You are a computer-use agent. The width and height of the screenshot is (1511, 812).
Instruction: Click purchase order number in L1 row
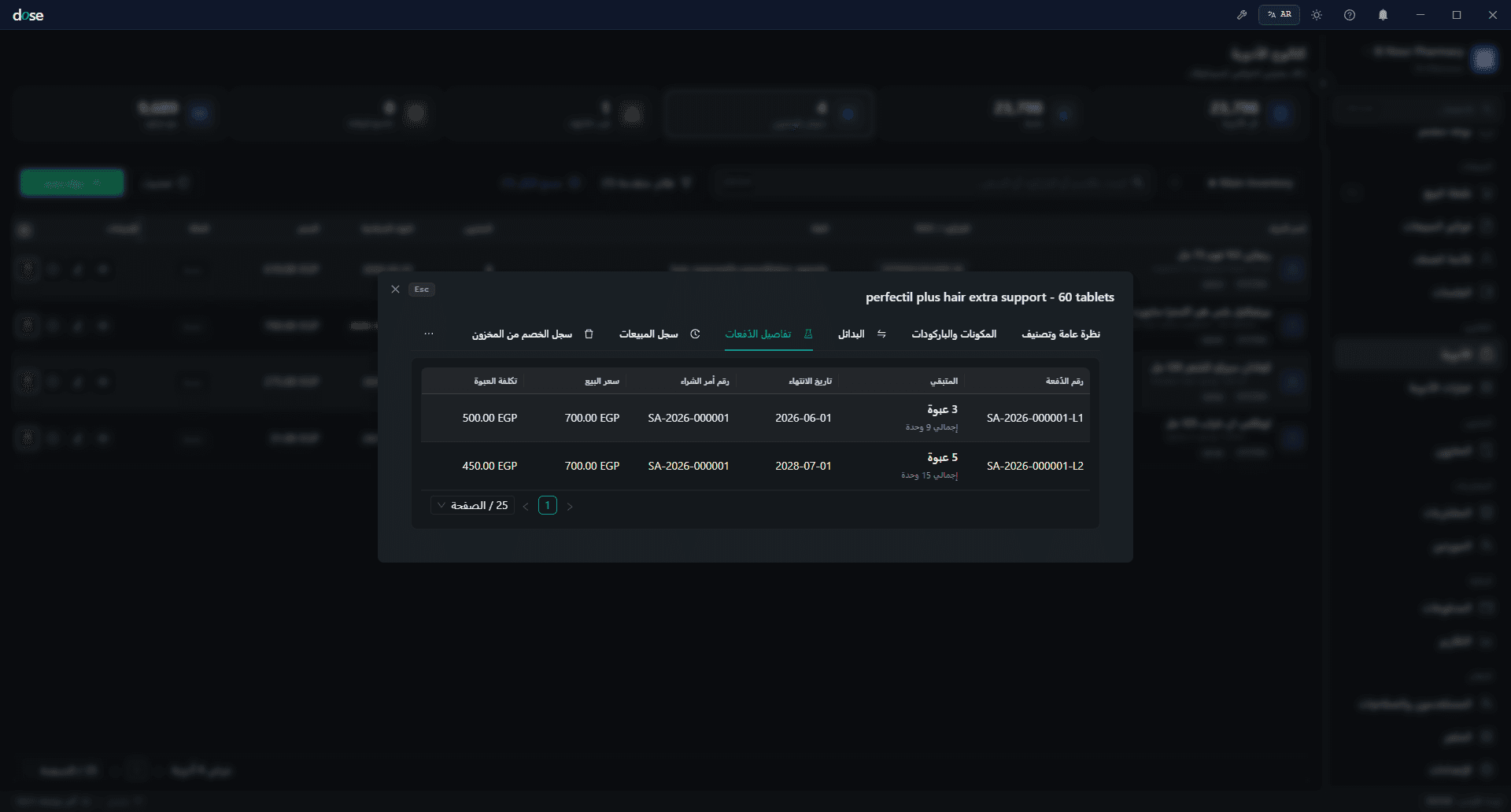point(689,418)
